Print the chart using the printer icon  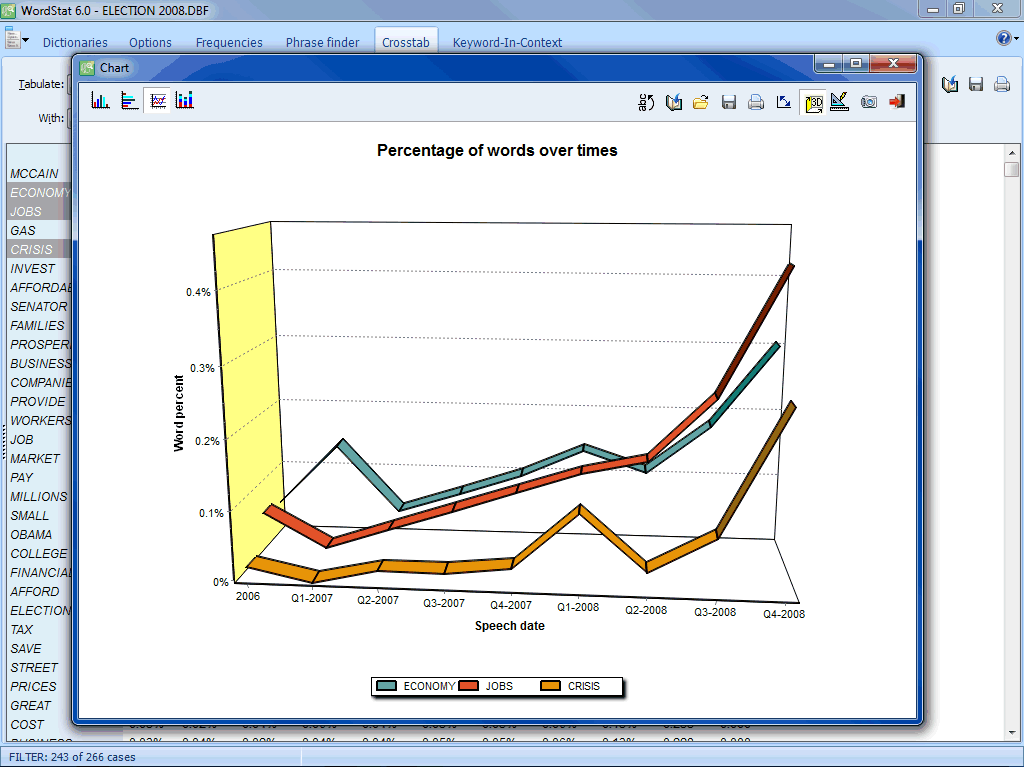click(757, 102)
